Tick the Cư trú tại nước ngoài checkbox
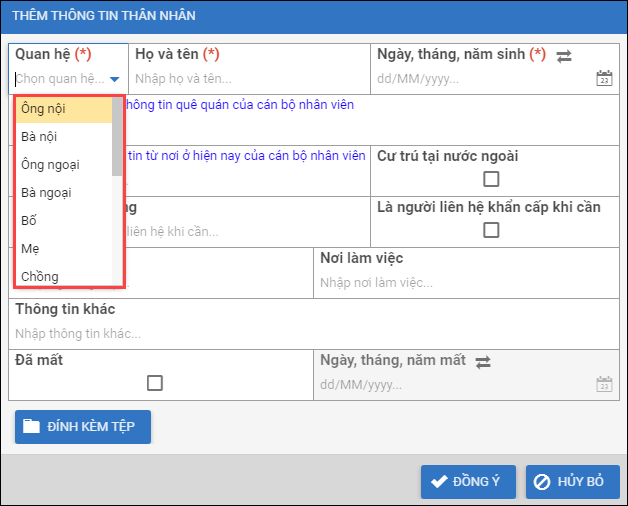This screenshot has height=506, width=628. (491, 179)
